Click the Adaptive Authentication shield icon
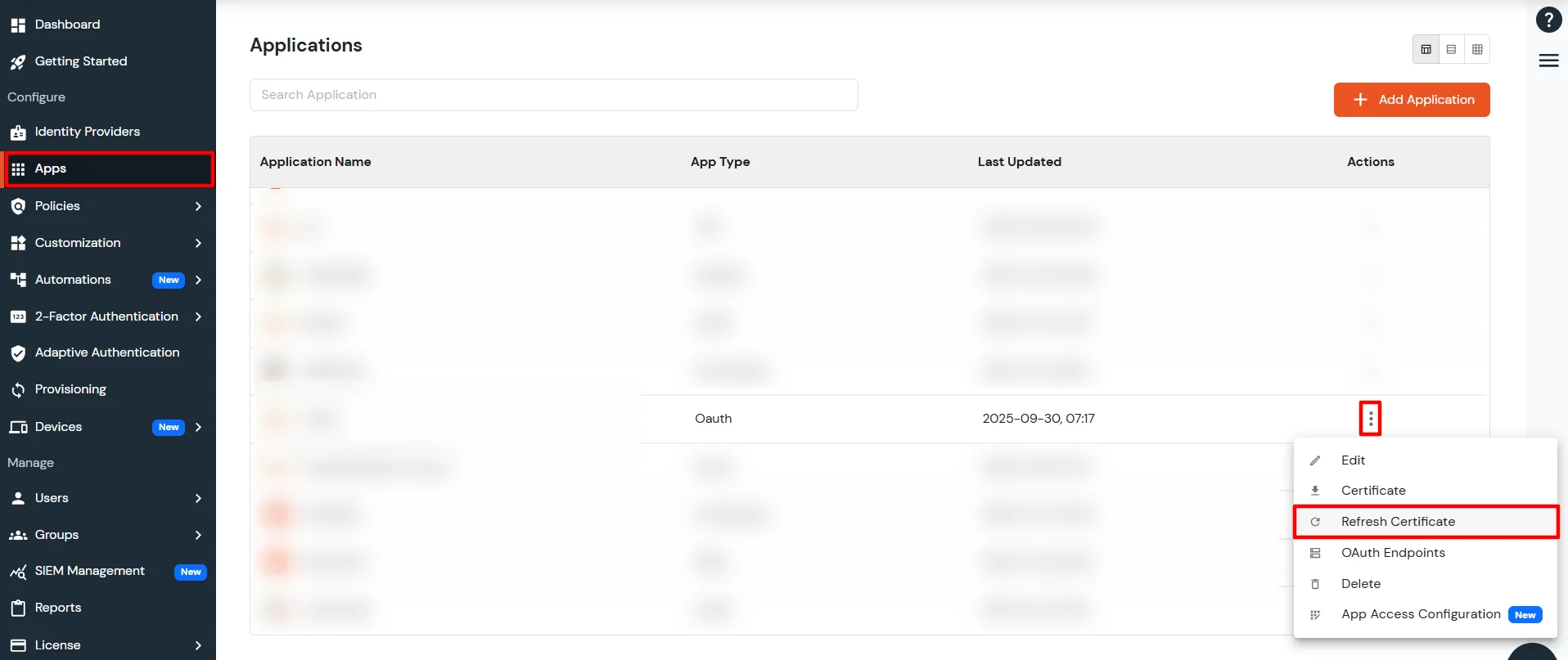 coord(18,352)
